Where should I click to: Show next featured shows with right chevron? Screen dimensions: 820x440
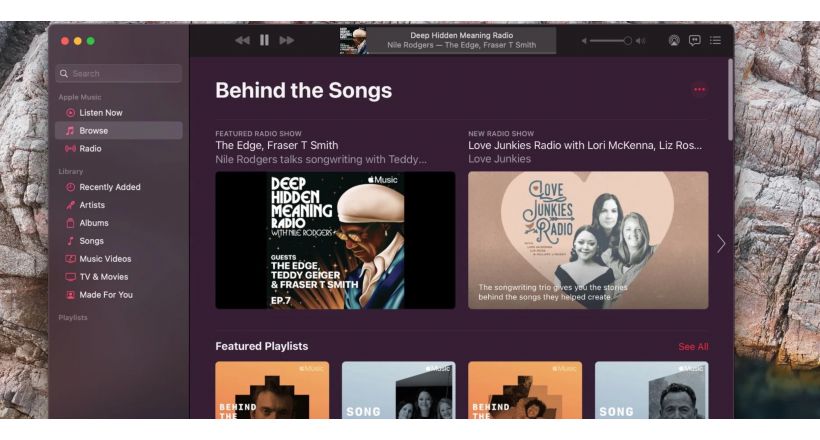pos(721,243)
